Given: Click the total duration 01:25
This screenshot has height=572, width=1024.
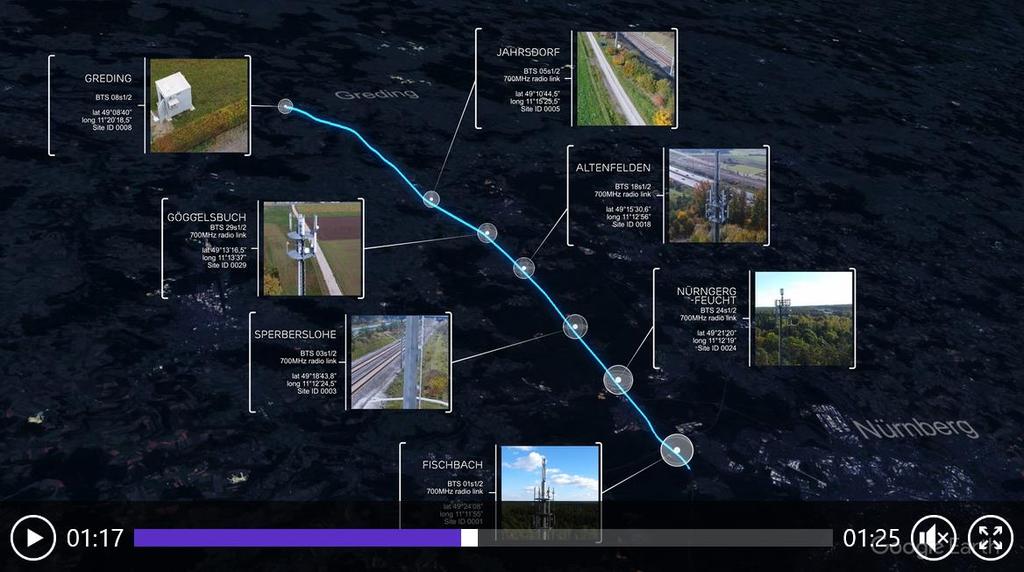Looking at the screenshot, I should [871, 538].
